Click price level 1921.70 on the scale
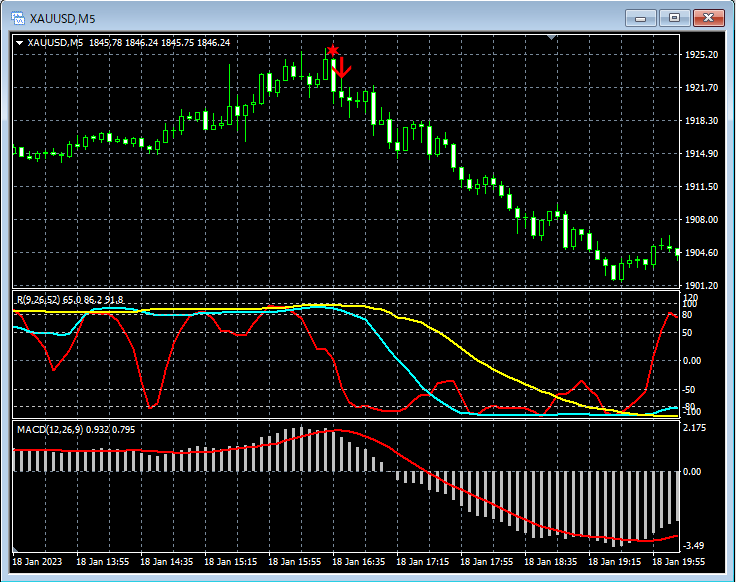This screenshot has height=582, width=737. [701, 87]
